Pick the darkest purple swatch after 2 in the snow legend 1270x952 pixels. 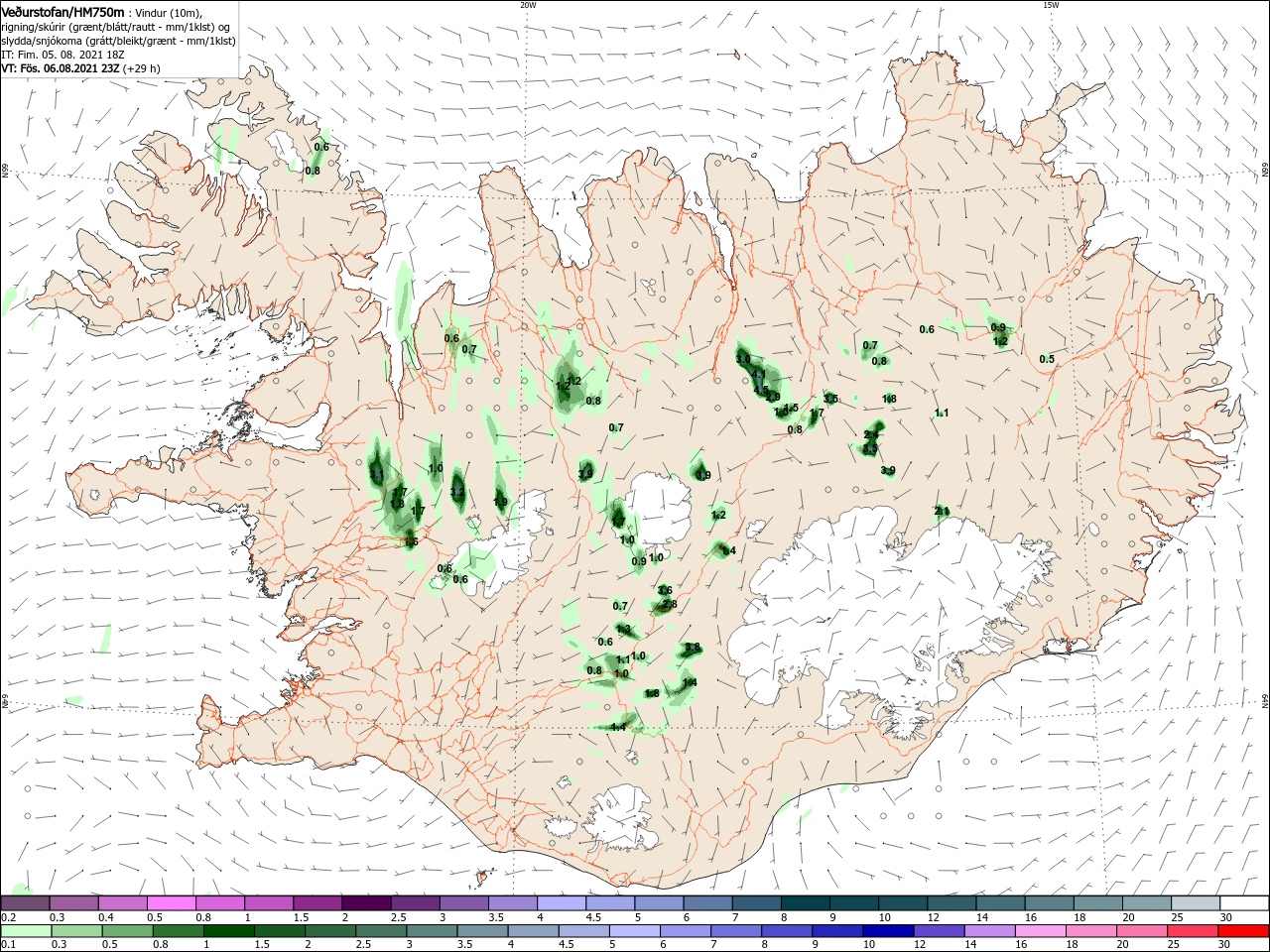pyautogui.click(x=366, y=903)
